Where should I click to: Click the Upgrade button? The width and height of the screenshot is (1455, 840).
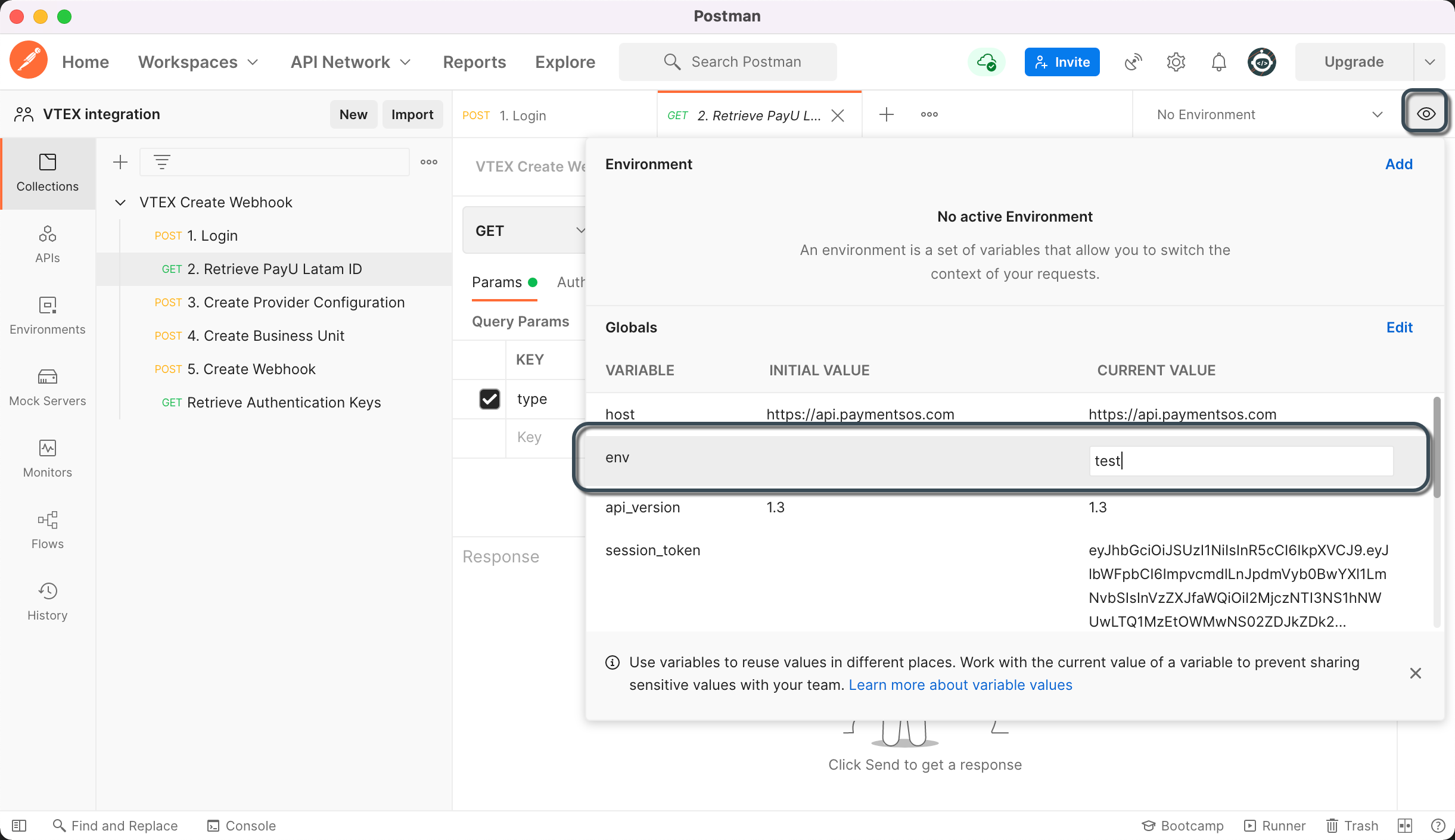pyautogui.click(x=1354, y=62)
